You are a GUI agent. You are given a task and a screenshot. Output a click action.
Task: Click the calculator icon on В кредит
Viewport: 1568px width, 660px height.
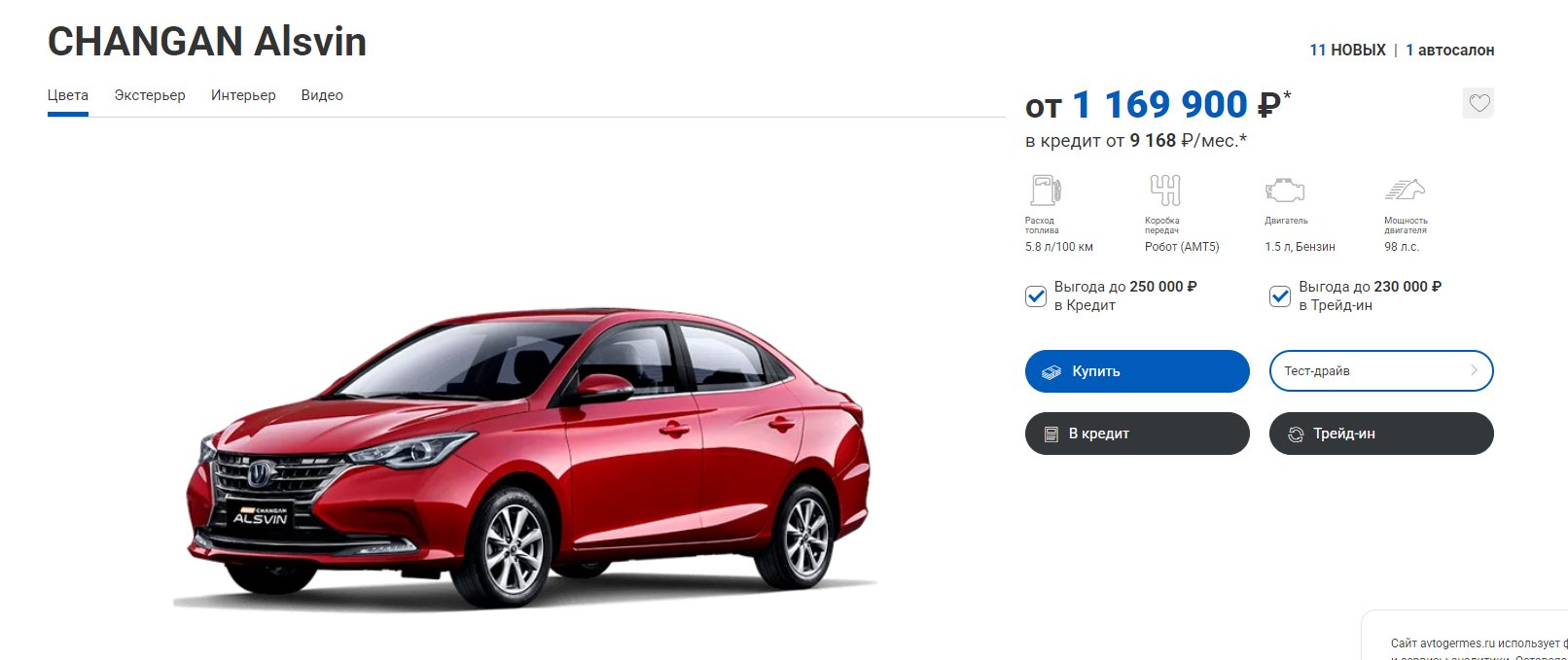click(x=1051, y=434)
